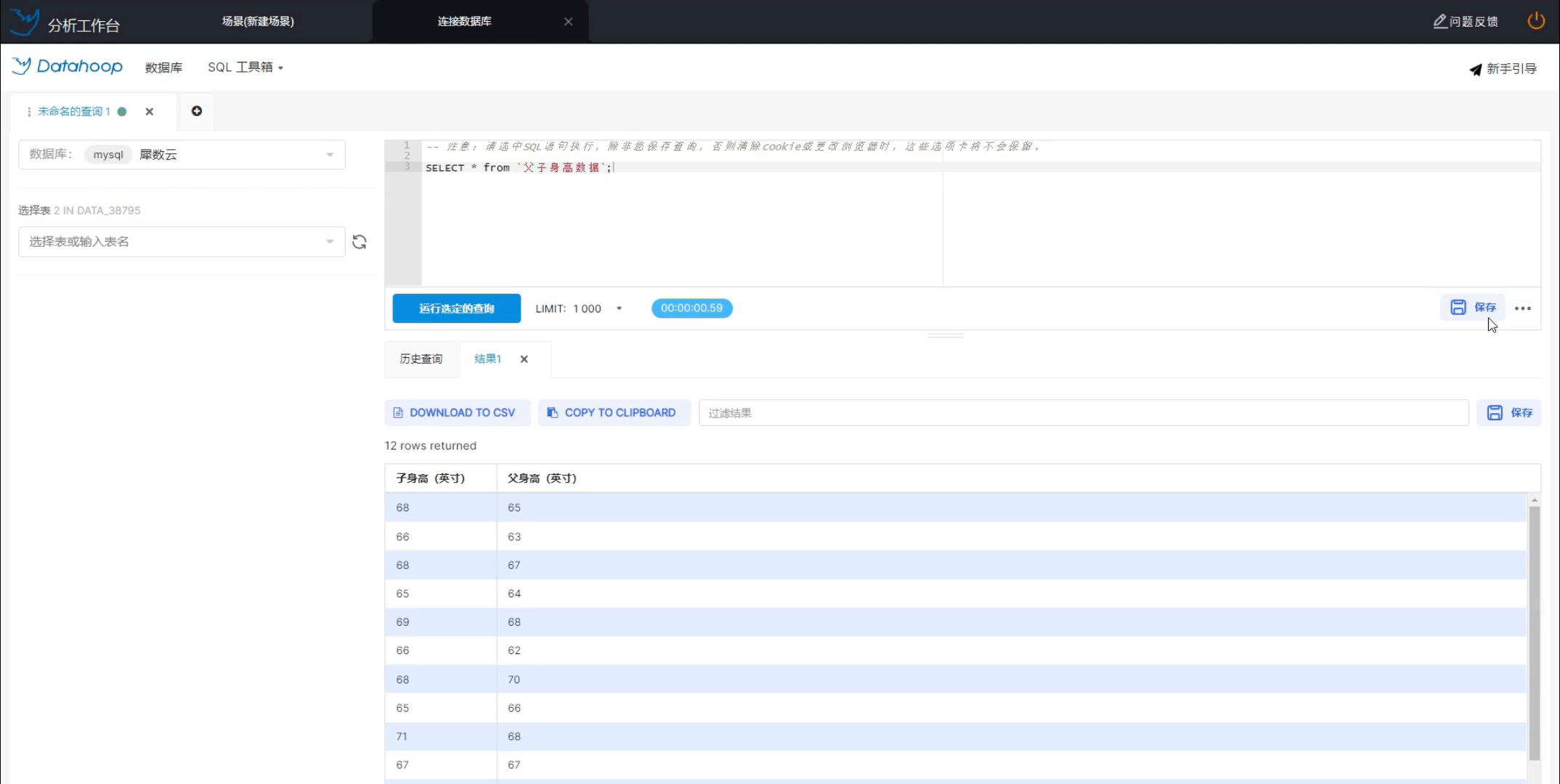
Task: Click the 分析工作台 bird logo
Action: coord(24,22)
